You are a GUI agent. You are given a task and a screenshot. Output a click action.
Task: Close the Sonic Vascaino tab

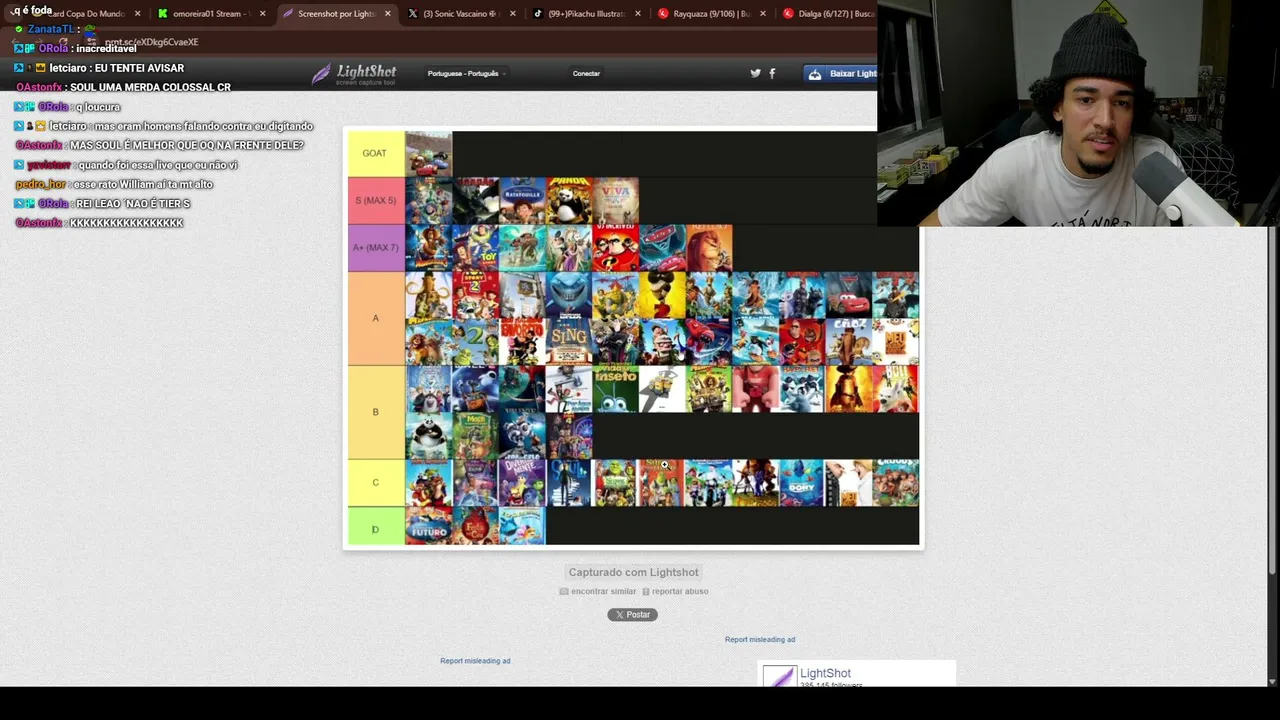click(513, 14)
